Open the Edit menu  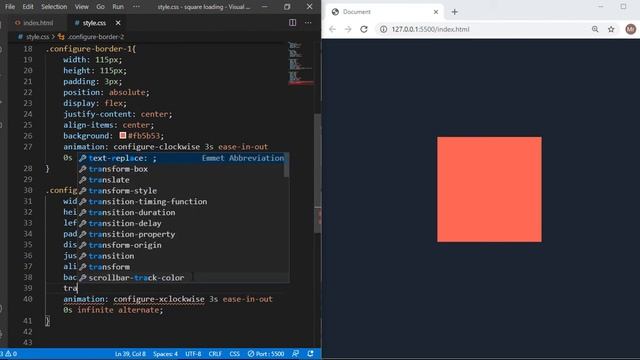pos(28,7)
